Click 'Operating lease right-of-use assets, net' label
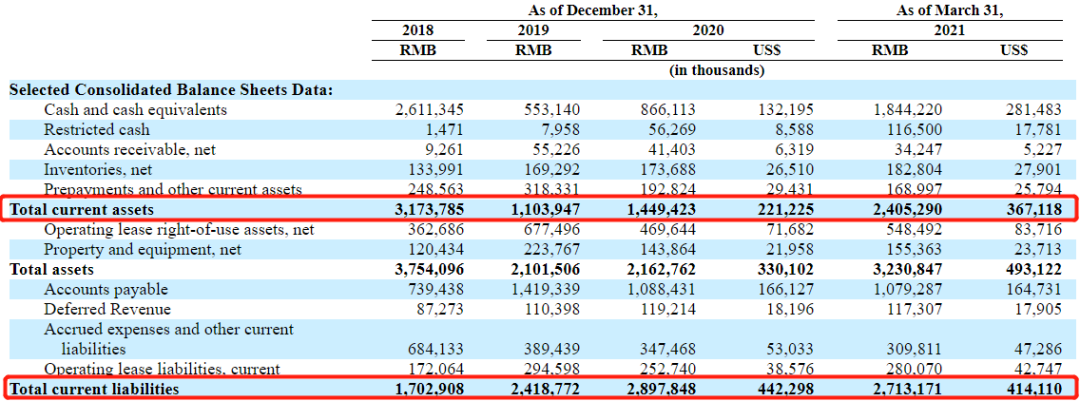This screenshot has width=1080, height=401. click(x=179, y=229)
